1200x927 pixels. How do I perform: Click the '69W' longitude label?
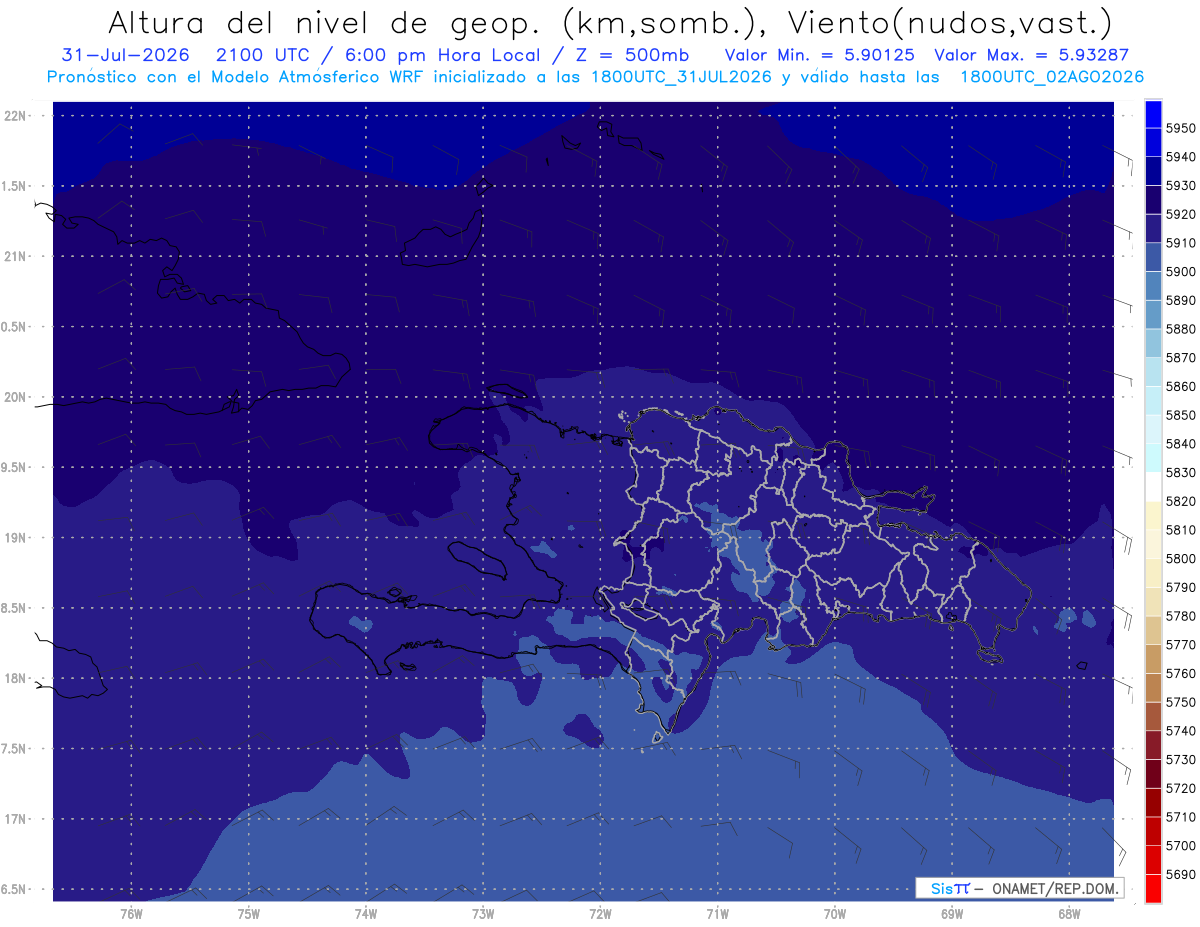(x=952, y=914)
